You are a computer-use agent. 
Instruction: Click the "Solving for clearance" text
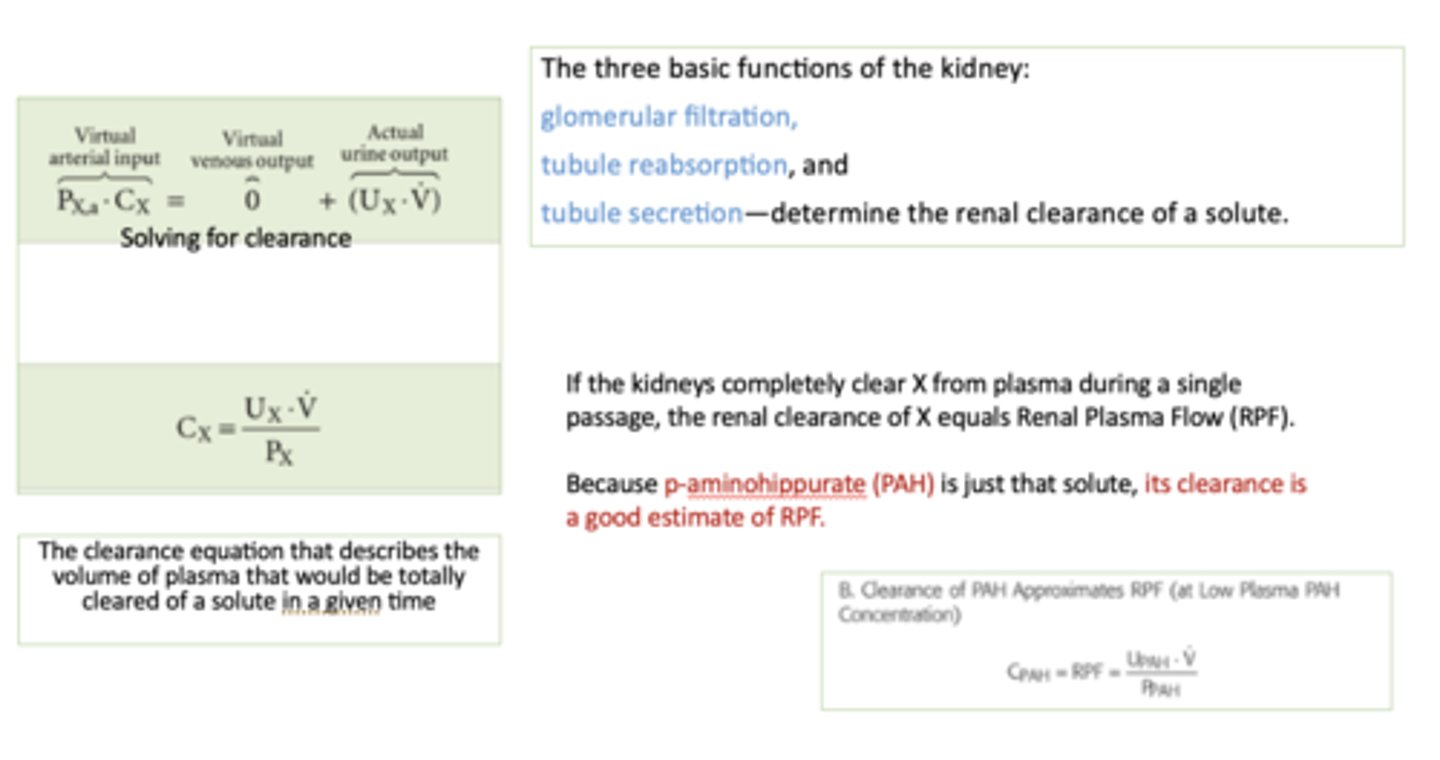236,239
